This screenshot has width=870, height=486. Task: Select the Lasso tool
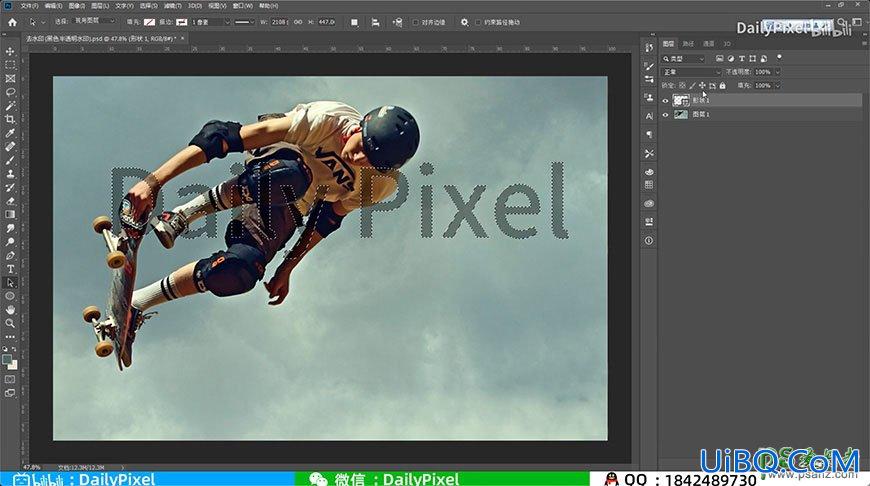click(x=10, y=92)
